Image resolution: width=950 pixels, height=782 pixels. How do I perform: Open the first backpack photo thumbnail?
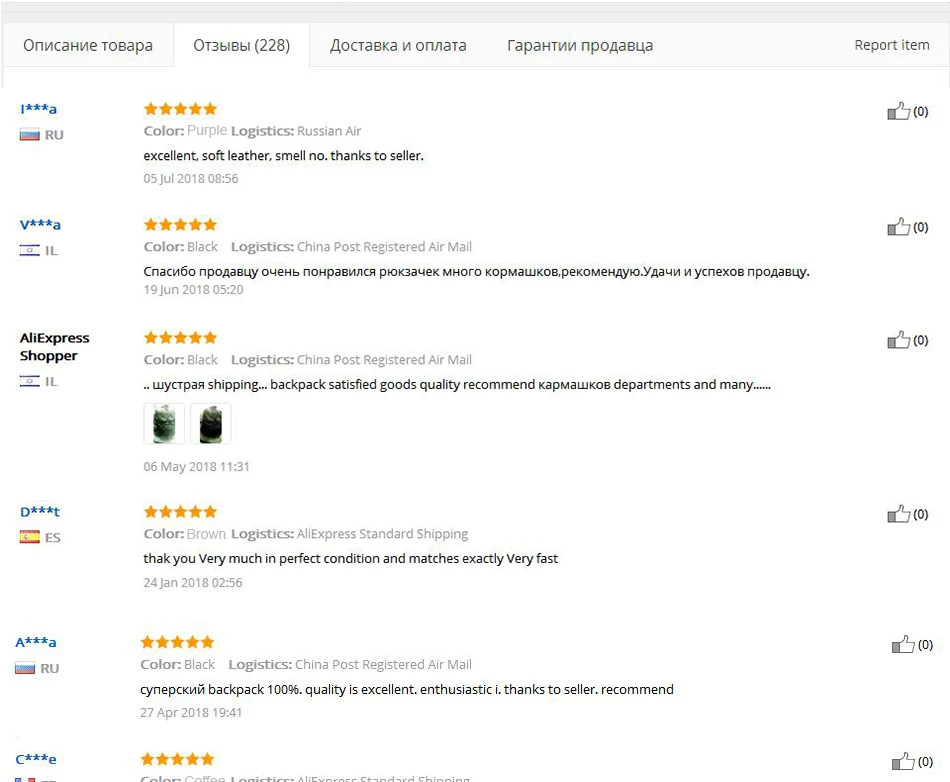click(164, 423)
